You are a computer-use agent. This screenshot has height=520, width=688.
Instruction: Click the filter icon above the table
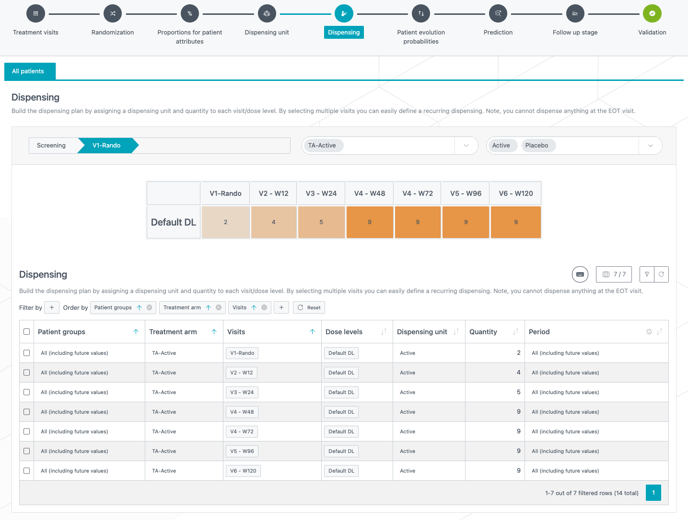[647, 274]
